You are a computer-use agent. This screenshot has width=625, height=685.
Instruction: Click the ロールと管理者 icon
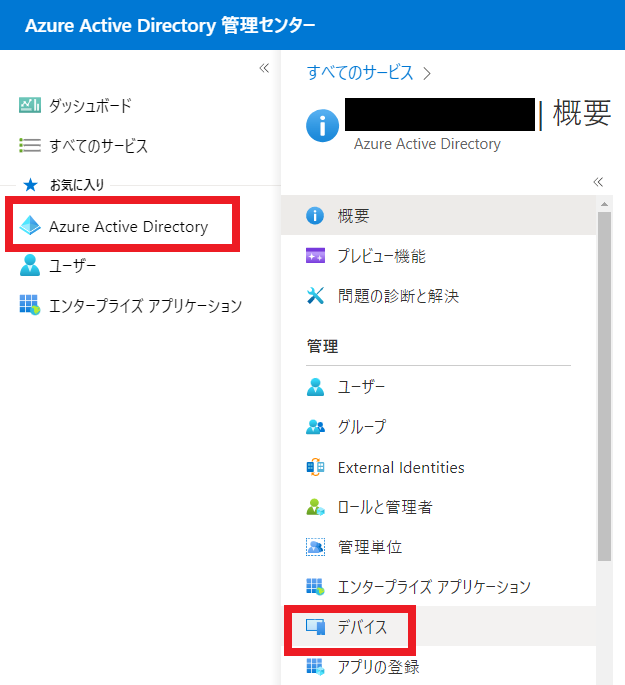(x=315, y=507)
